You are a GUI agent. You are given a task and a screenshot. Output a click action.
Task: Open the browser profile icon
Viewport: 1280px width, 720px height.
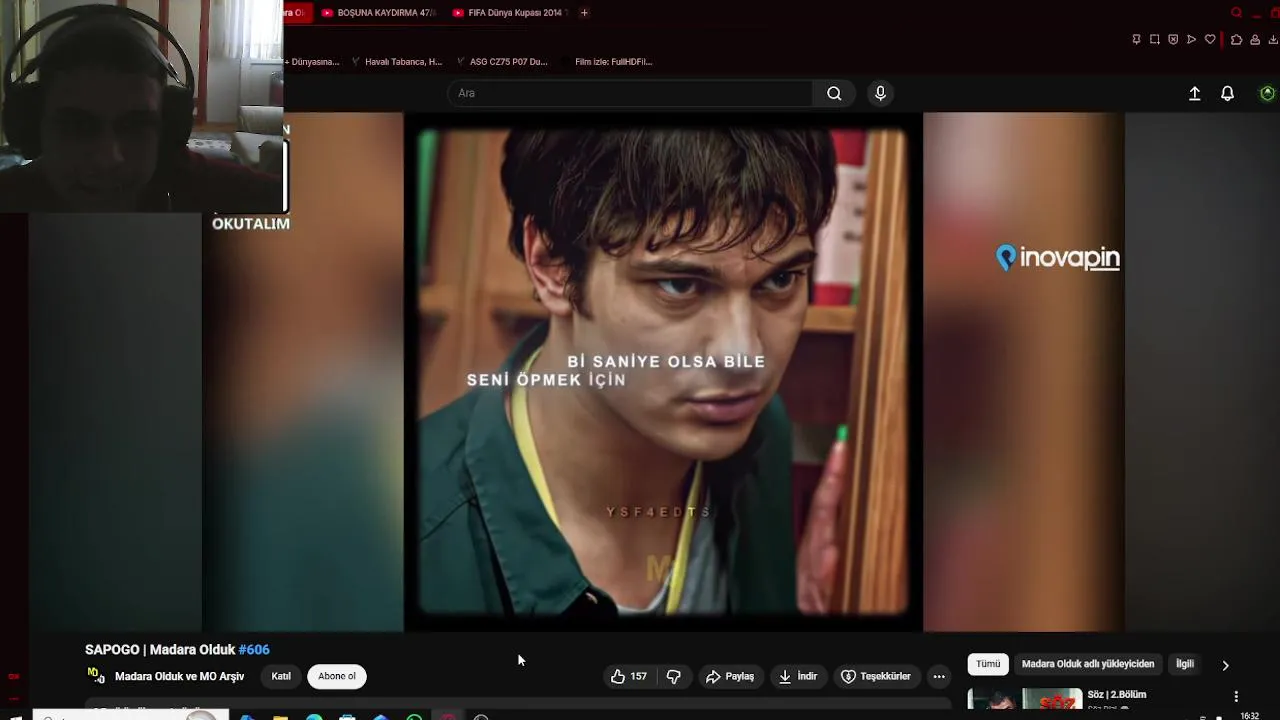tap(1255, 40)
